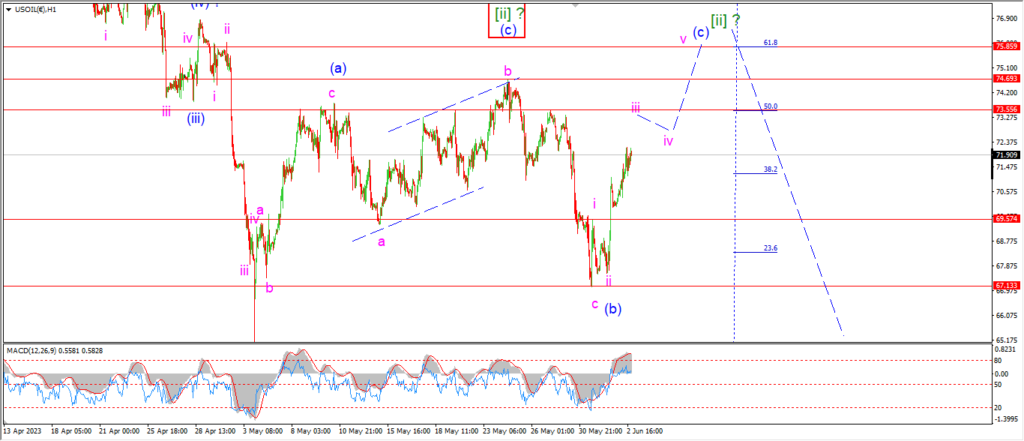
Task: Click the red 69.574 price level tag
Action: 1004,219
